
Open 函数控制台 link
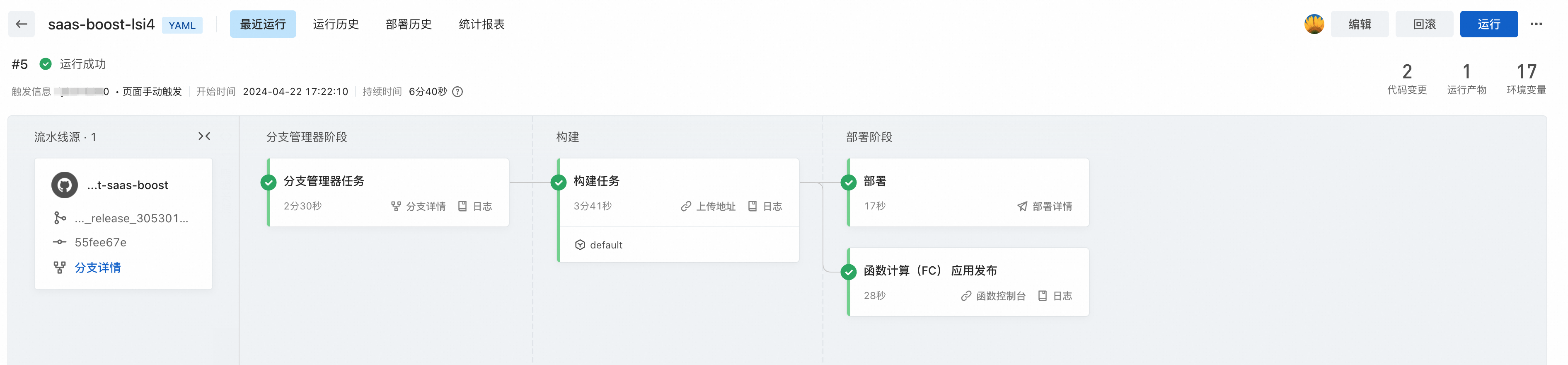(993, 296)
